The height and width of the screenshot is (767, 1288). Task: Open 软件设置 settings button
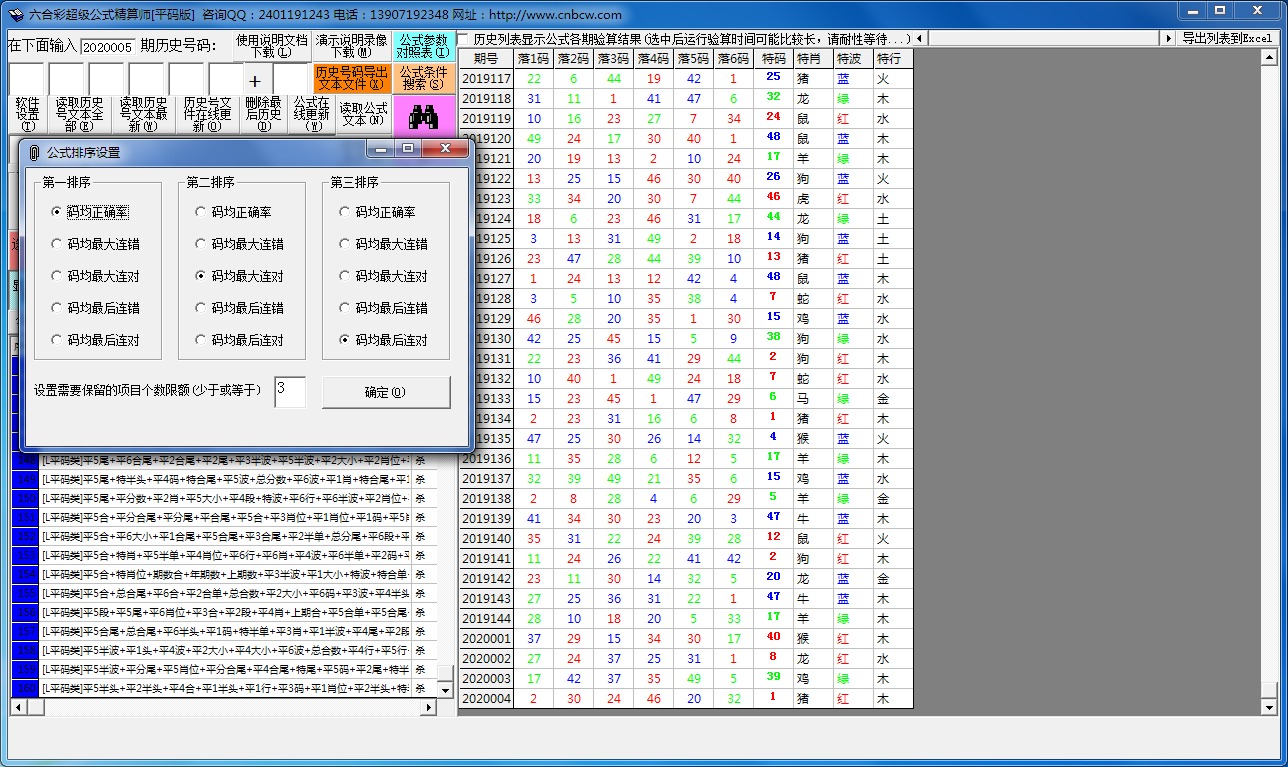click(x=28, y=114)
